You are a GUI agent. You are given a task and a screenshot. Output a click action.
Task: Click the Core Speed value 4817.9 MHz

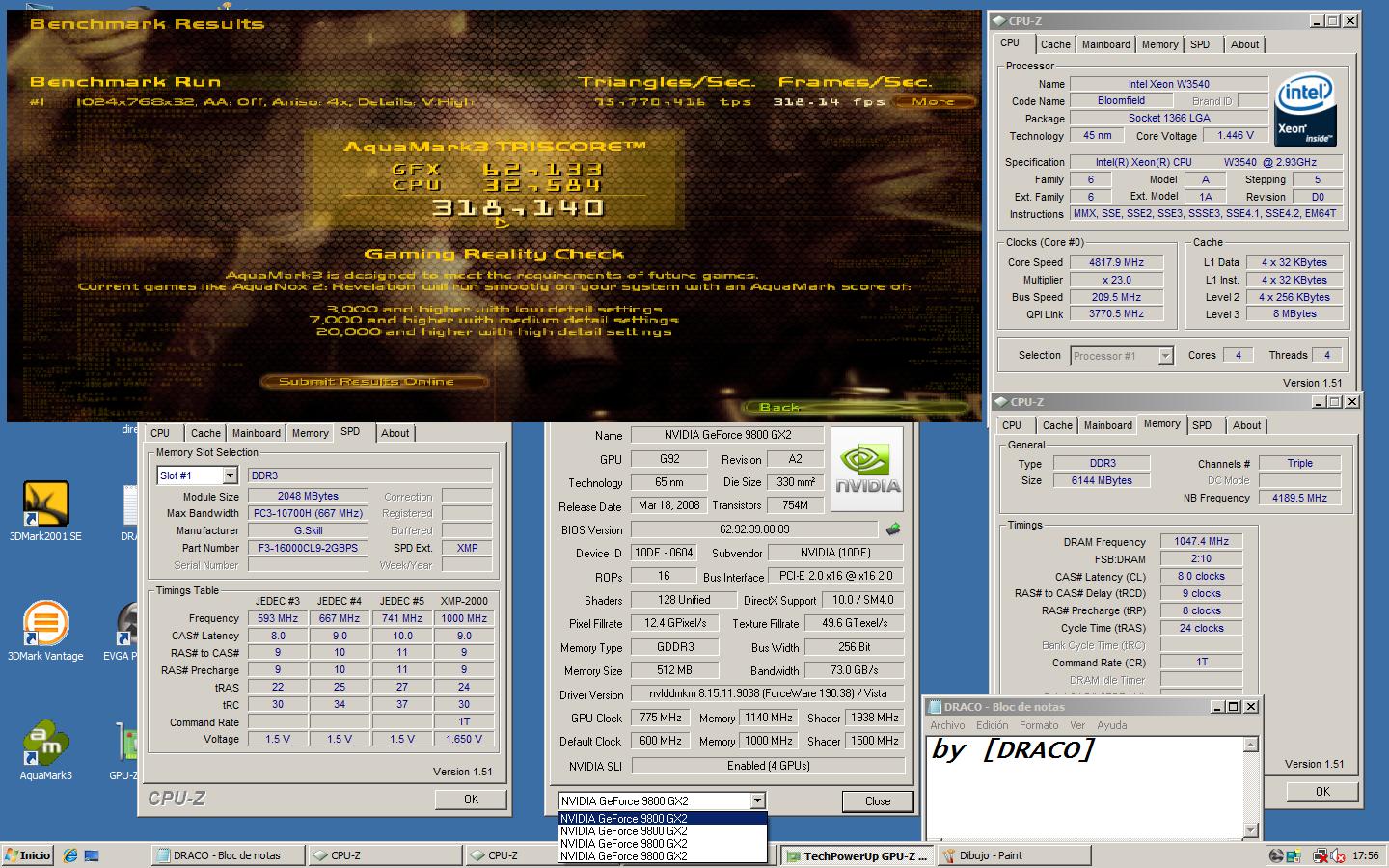point(1116,262)
